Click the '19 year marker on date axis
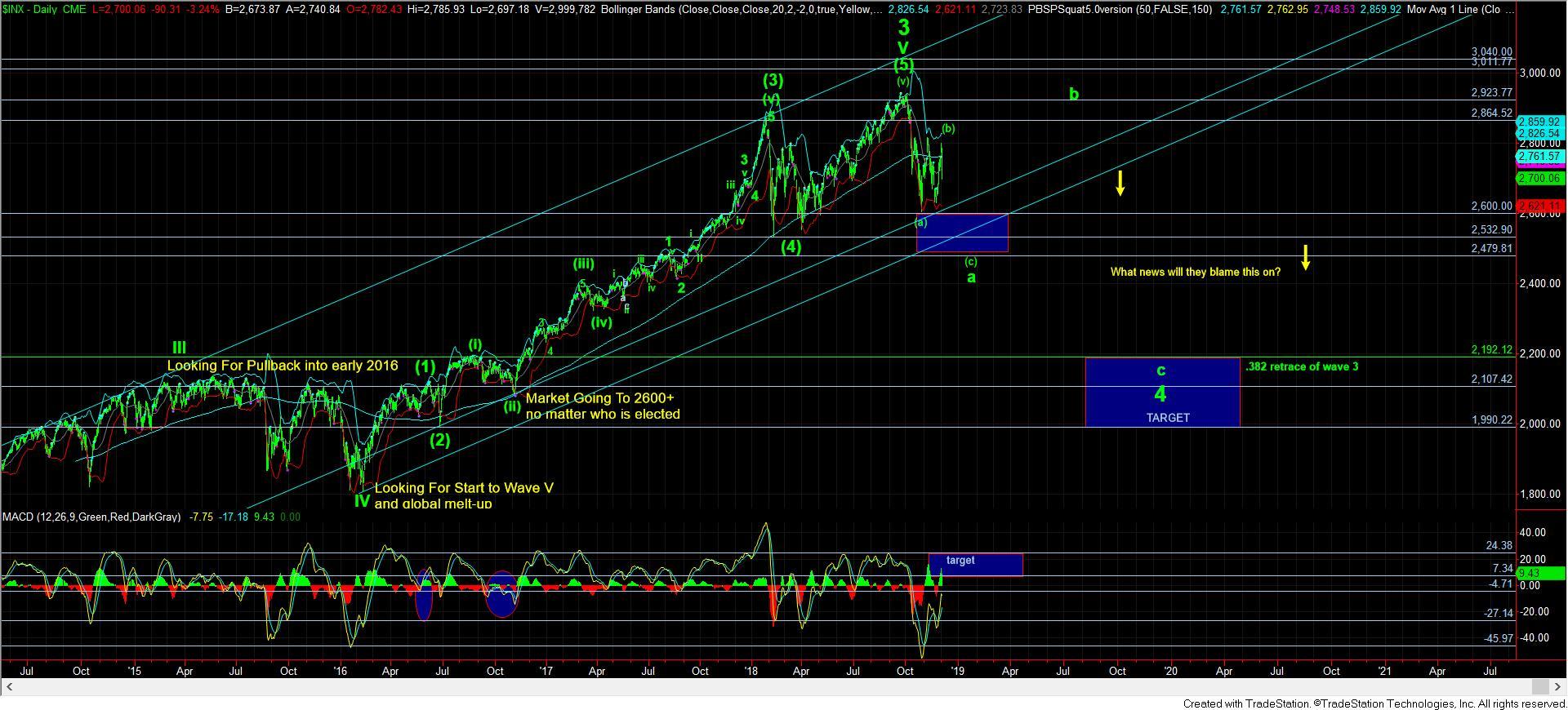This screenshot has width=1568, height=710. [956, 672]
